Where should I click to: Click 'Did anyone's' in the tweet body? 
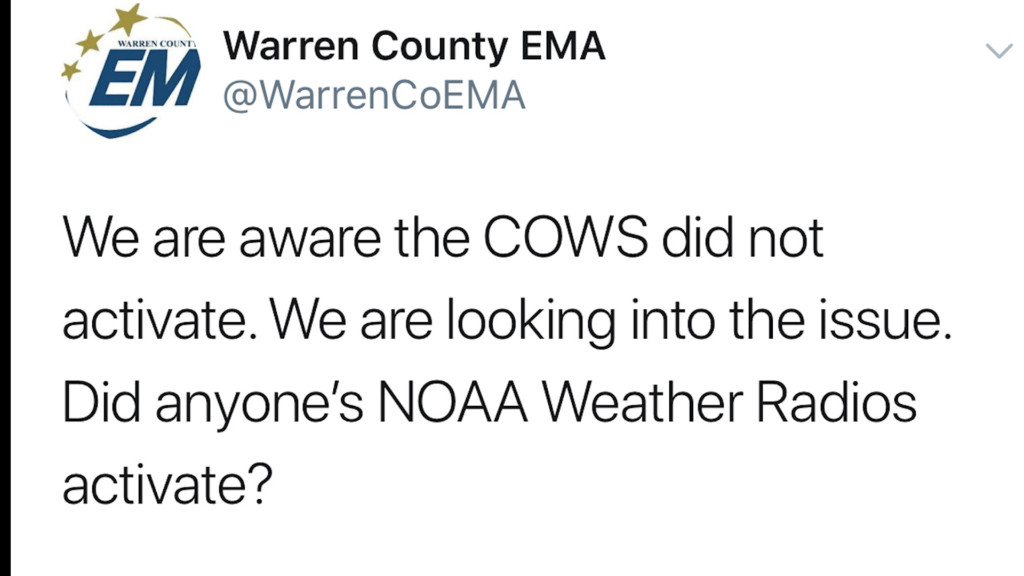(x=213, y=405)
